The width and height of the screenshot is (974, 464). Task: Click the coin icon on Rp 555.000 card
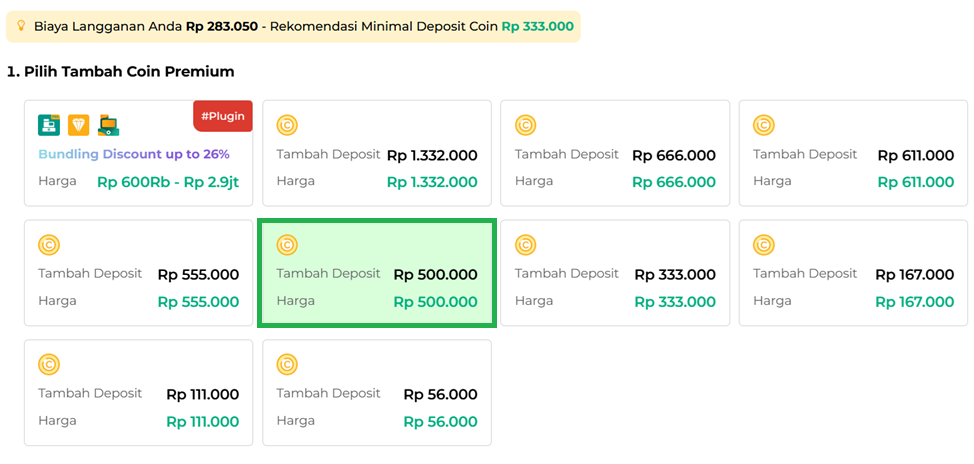coord(49,245)
